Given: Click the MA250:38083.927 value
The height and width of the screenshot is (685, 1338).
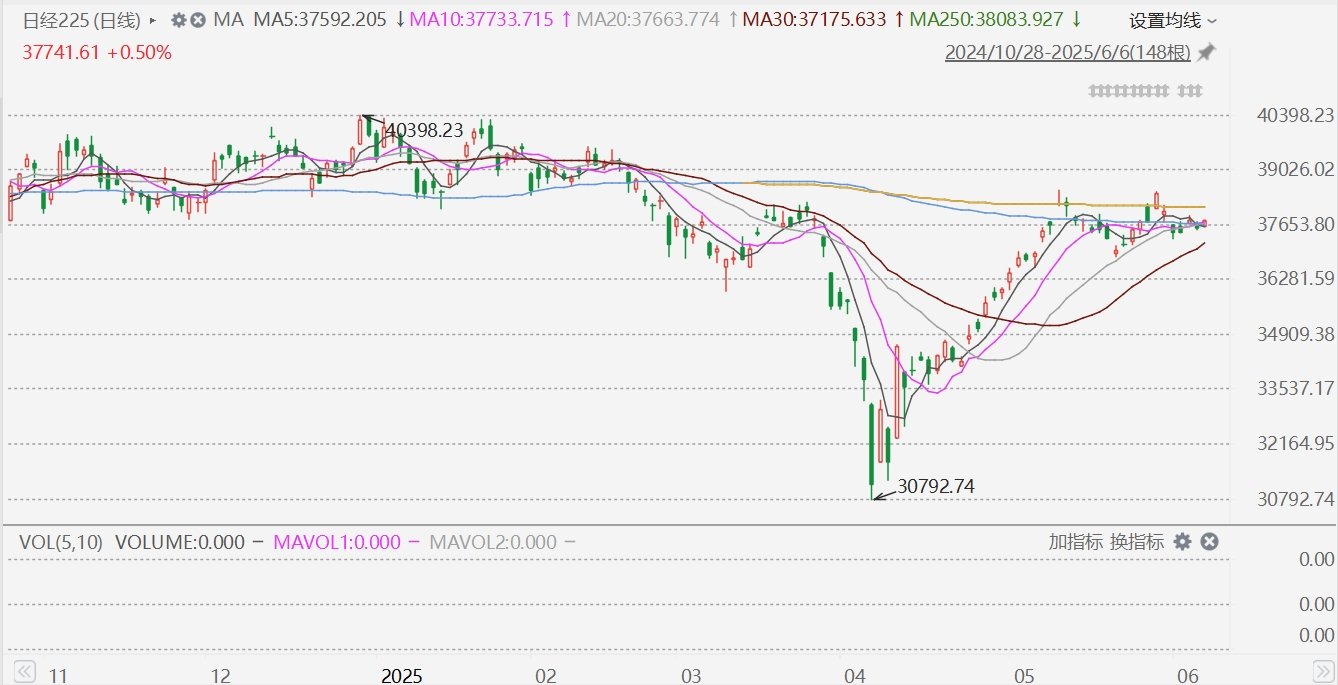Looking at the screenshot, I should click(x=987, y=19).
